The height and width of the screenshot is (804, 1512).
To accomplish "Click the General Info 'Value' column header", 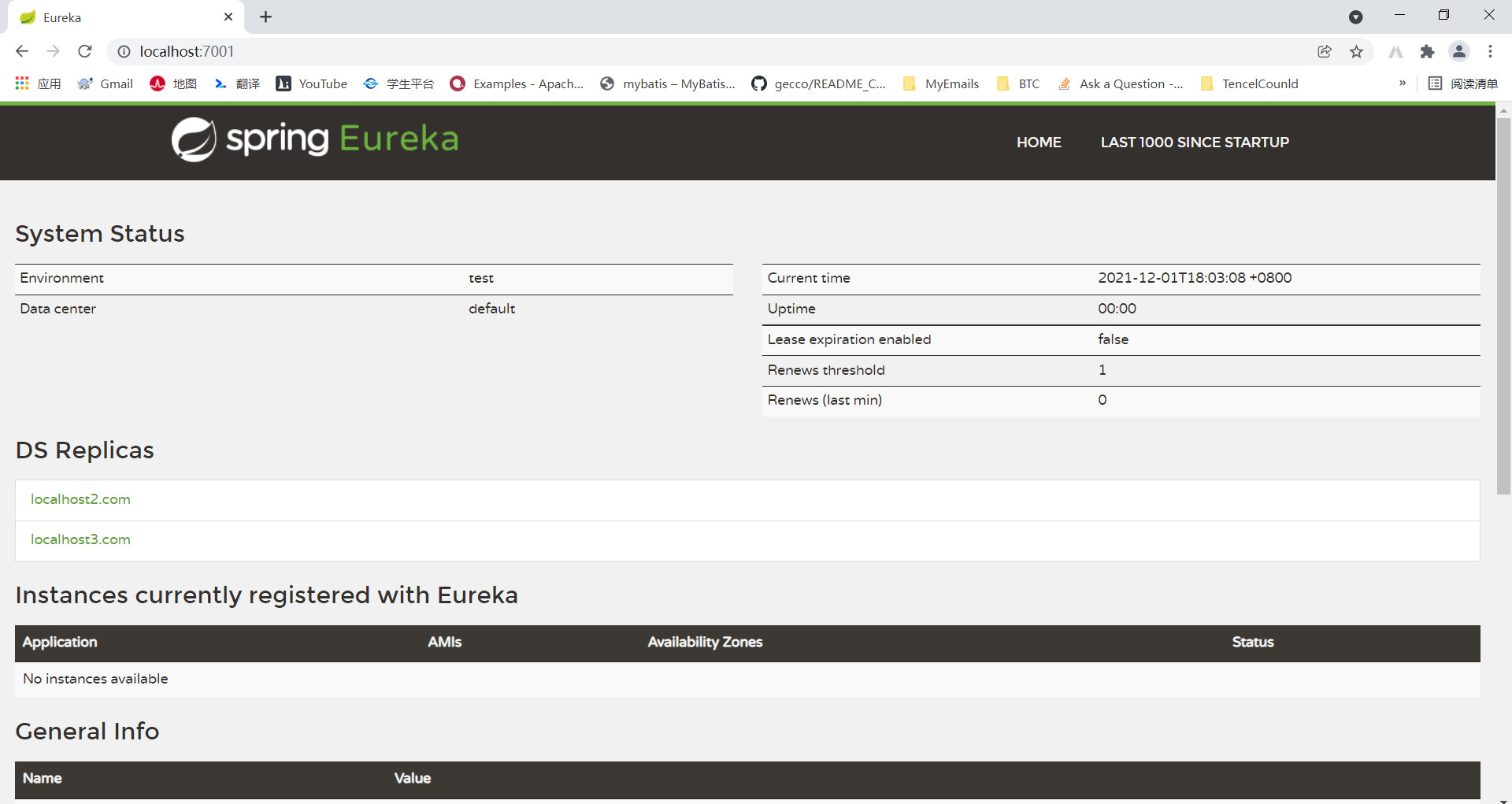I will tap(413, 778).
